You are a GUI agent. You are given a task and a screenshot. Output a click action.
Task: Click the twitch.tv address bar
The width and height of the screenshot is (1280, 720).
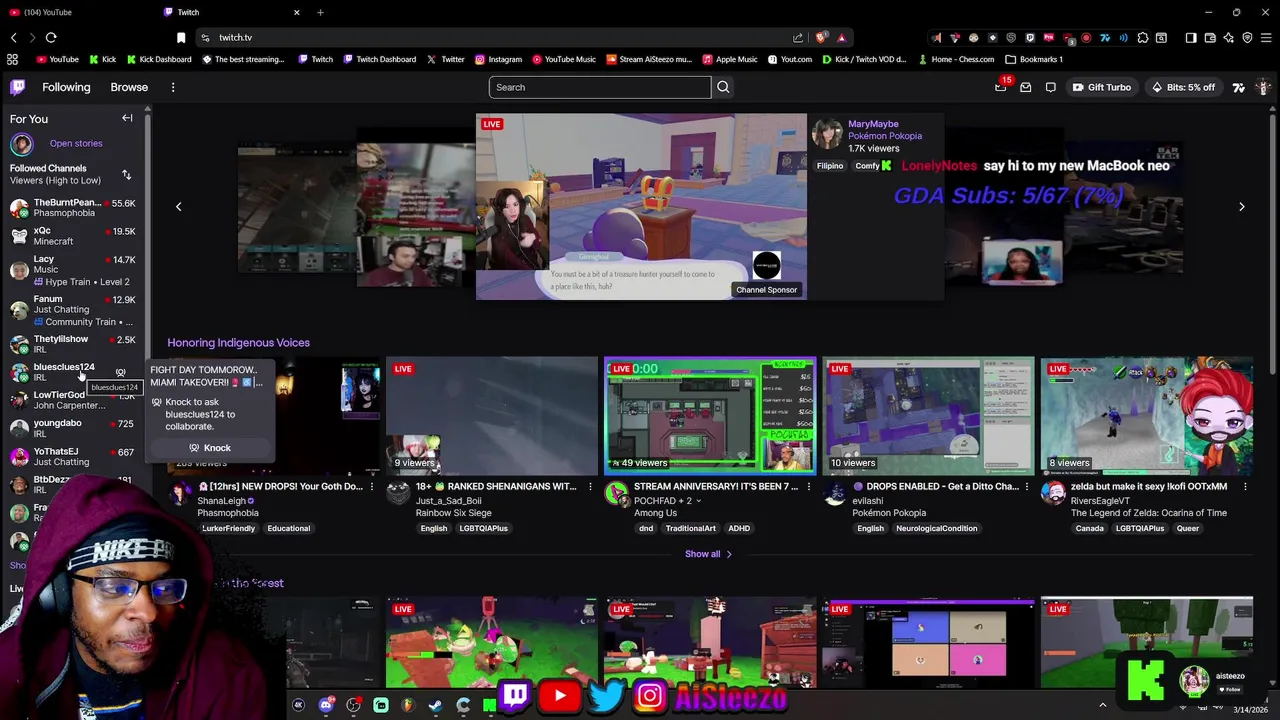click(x=500, y=37)
